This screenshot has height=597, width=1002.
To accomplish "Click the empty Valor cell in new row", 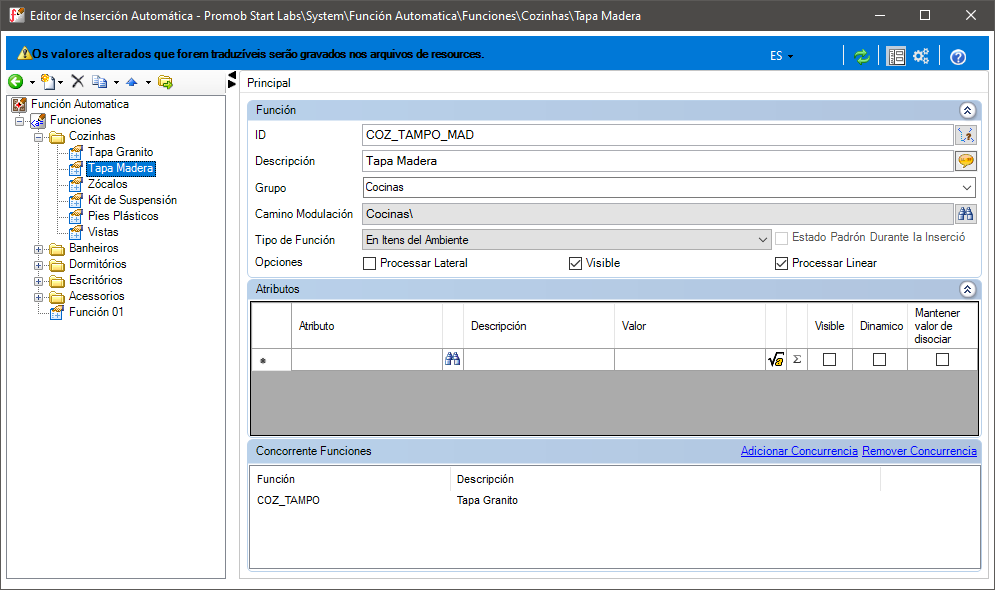I will (690, 360).
